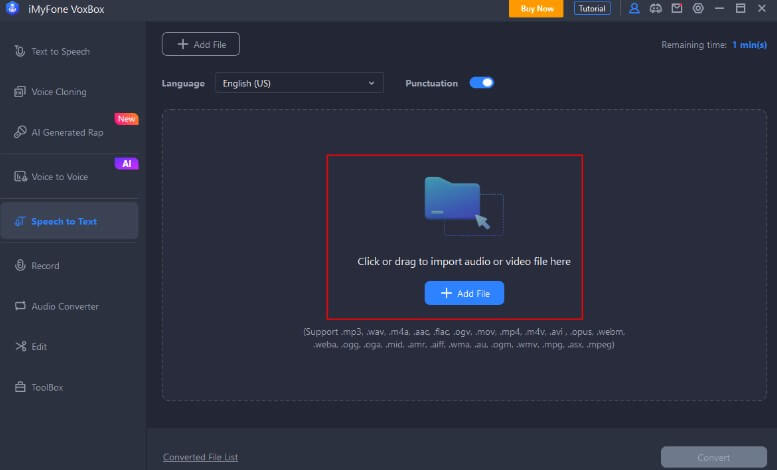Click the Convert button
Screen dimensions: 777x470
(x=714, y=457)
